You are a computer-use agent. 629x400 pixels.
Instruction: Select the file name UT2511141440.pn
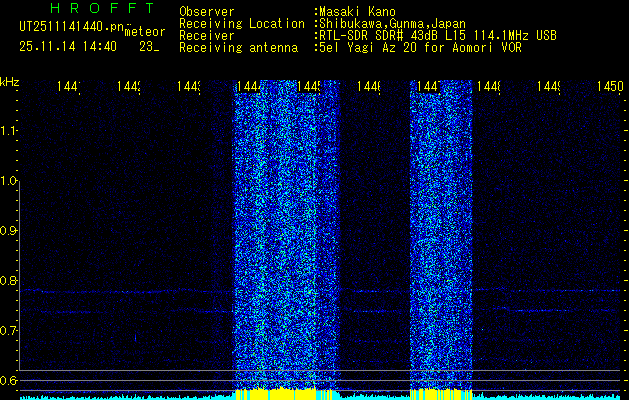coord(71,26)
